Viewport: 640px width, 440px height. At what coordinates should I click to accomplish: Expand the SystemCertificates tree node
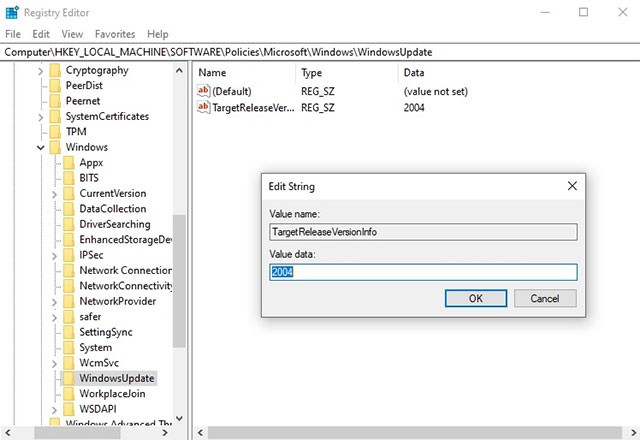tap(41, 117)
